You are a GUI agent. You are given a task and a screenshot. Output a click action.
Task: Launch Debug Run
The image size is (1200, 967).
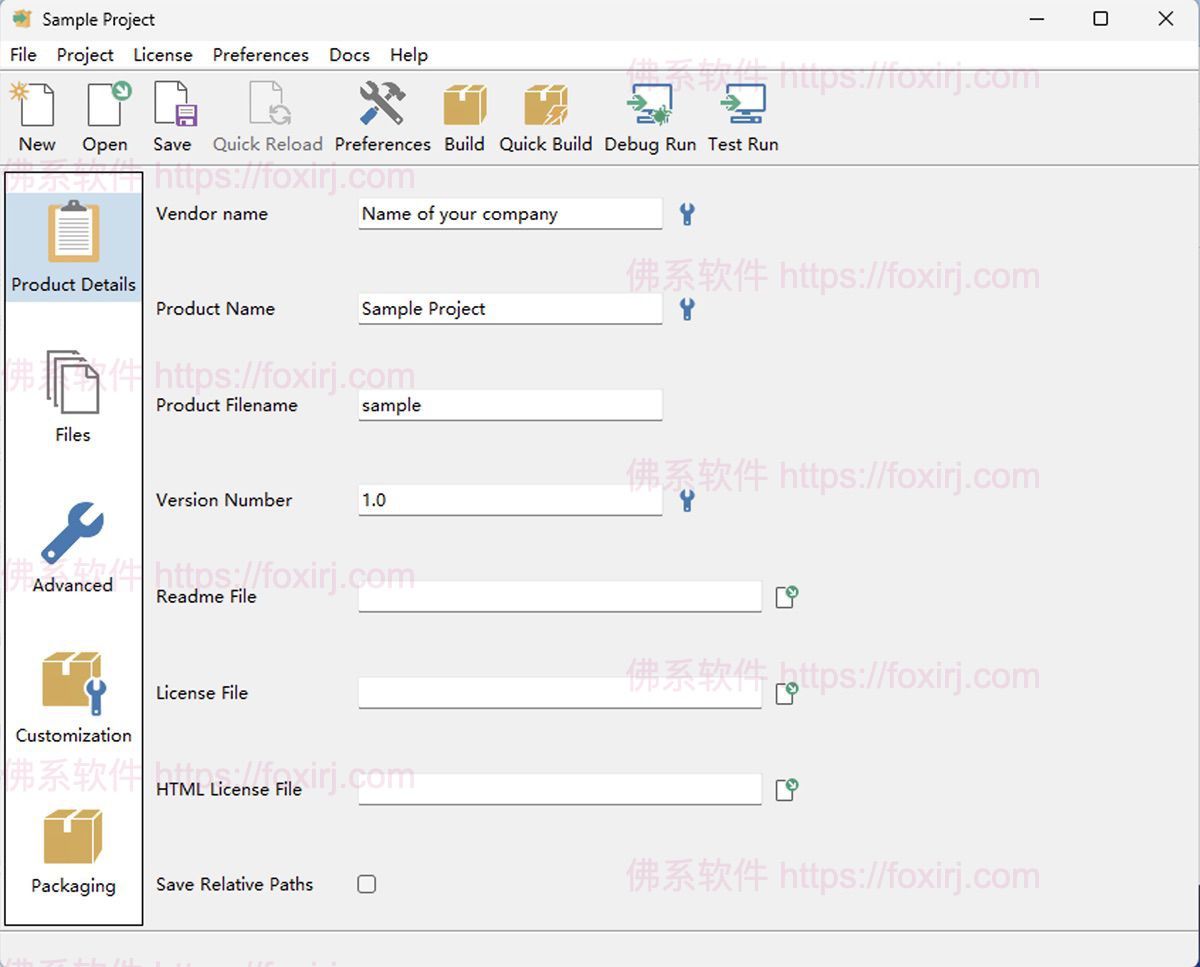649,110
